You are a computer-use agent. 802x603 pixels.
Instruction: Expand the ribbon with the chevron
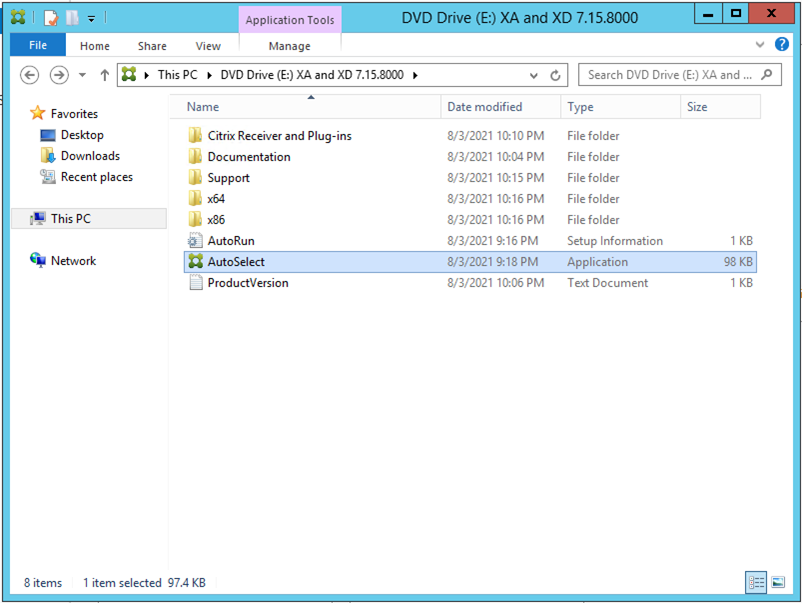pos(760,44)
